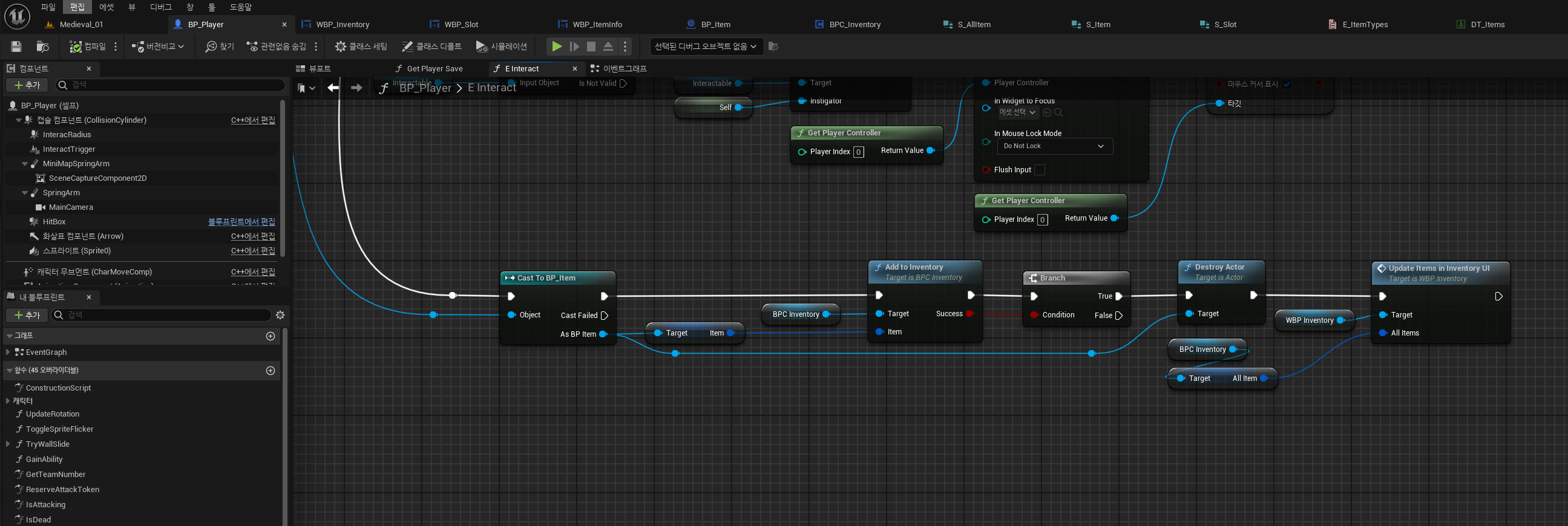Save the blueprint with the floppy disk icon
The width and height of the screenshot is (1568, 526).
16,47
